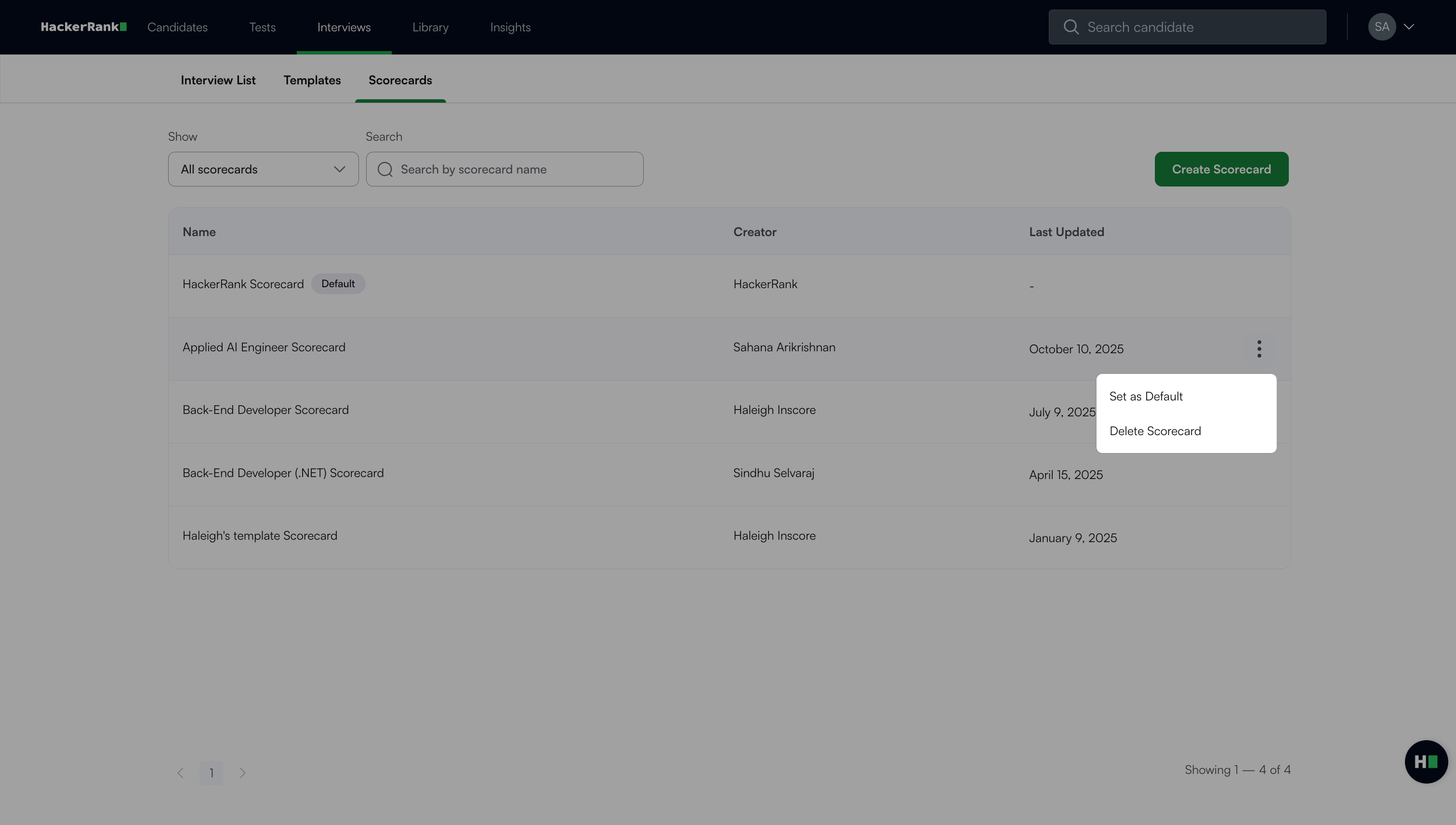Open the Insights section

pyautogui.click(x=510, y=27)
